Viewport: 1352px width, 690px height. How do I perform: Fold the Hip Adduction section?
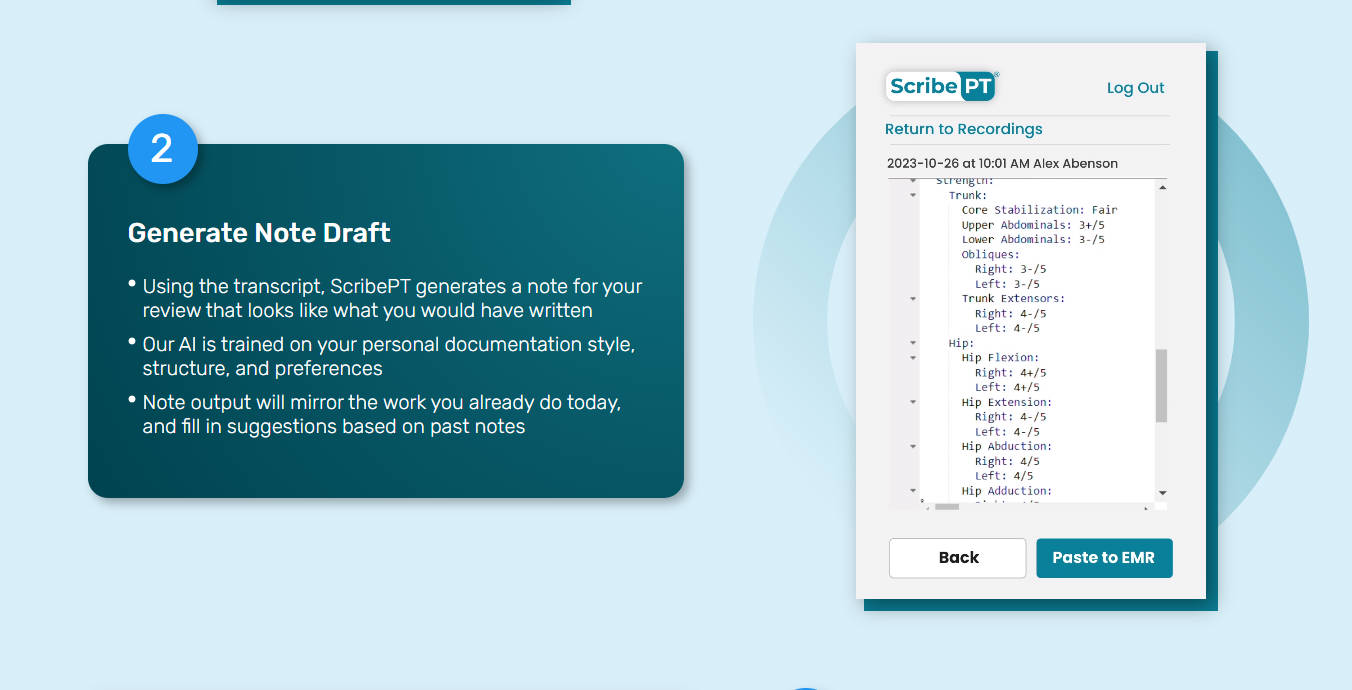[x=913, y=491]
